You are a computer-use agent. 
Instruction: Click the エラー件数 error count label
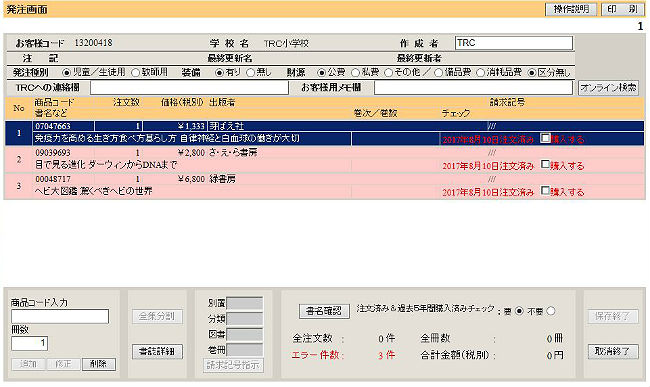(318, 355)
